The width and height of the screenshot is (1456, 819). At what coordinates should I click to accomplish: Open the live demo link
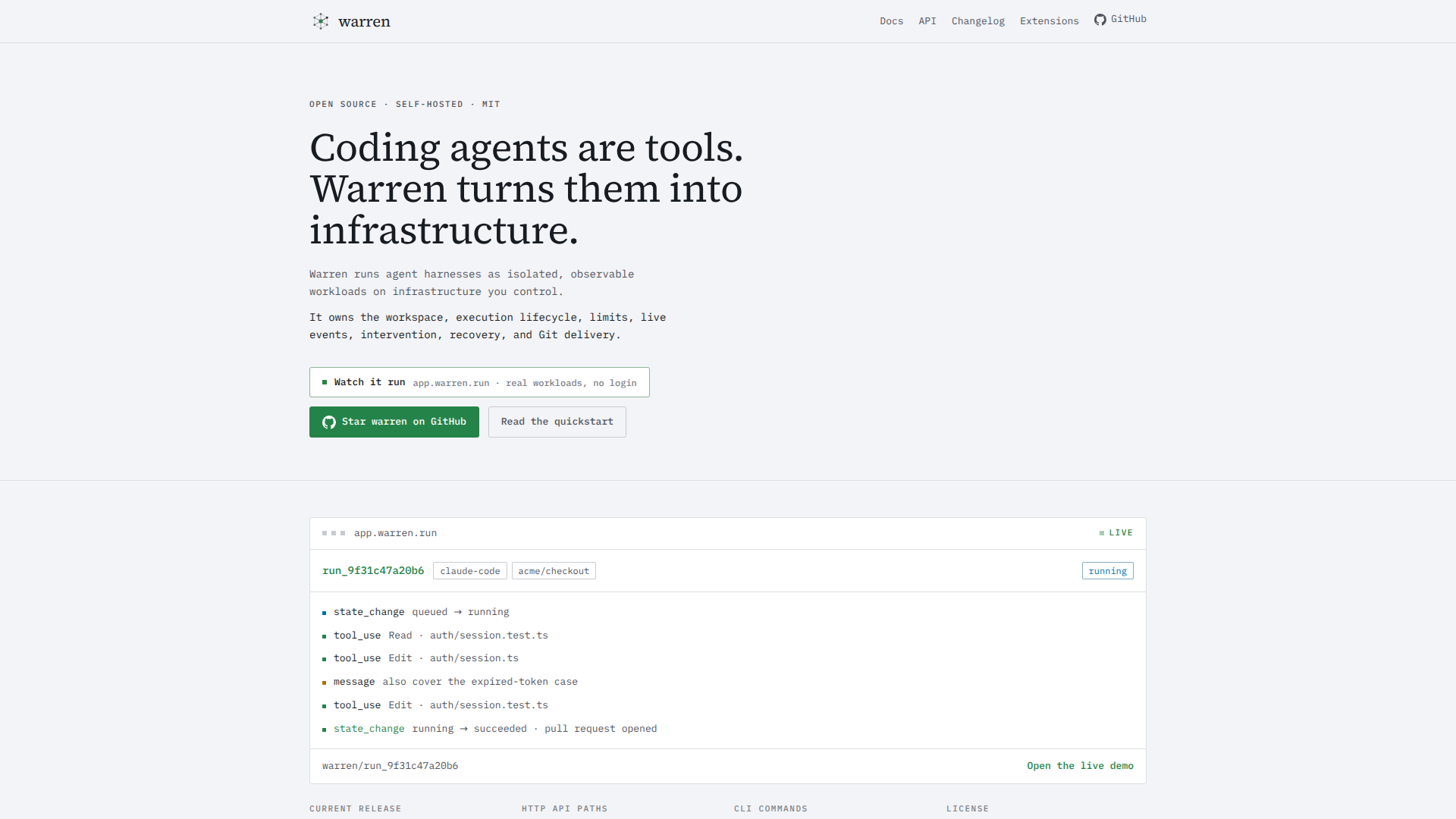tap(1080, 766)
